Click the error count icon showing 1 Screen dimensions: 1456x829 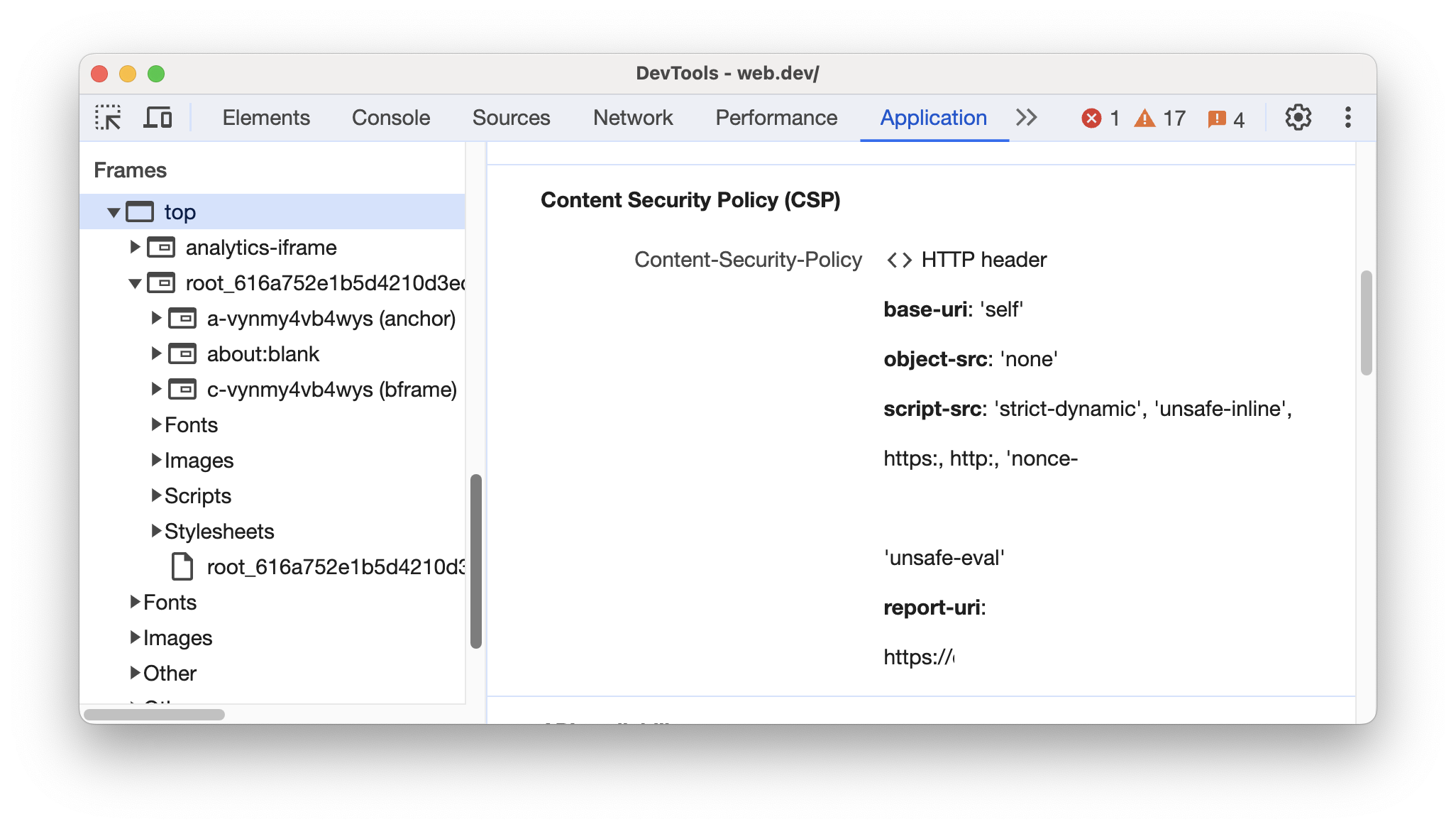pyautogui.click(x=1091, y=117)
